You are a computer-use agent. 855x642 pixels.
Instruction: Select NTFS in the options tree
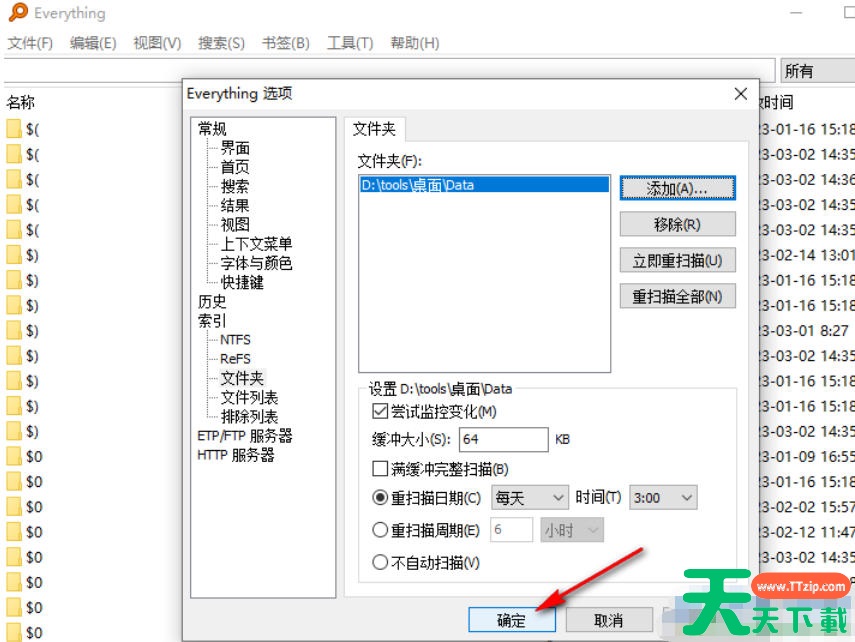click(x=237, y=339)
